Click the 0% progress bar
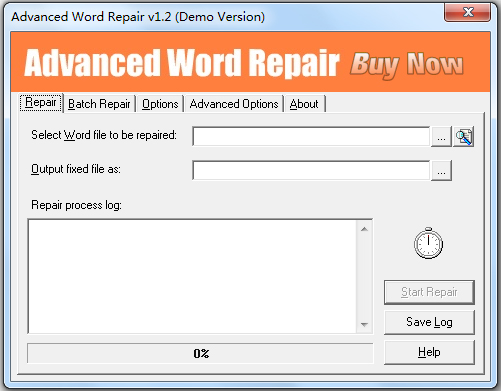 click(200, 353)
